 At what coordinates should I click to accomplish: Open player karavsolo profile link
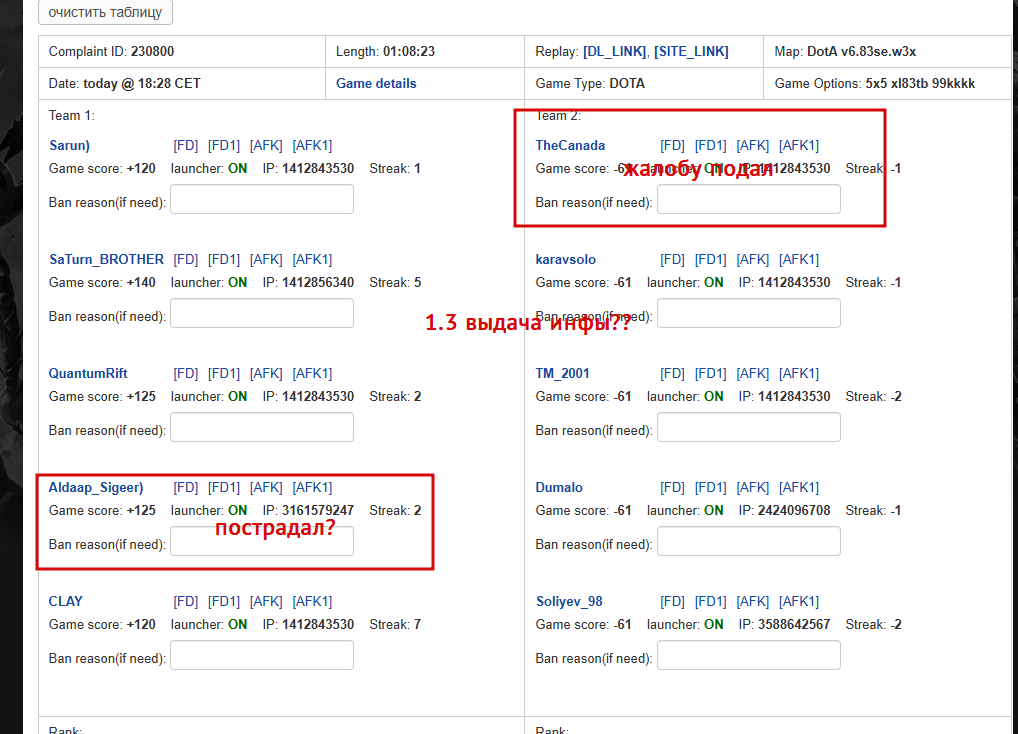click(x=565, y=260)
